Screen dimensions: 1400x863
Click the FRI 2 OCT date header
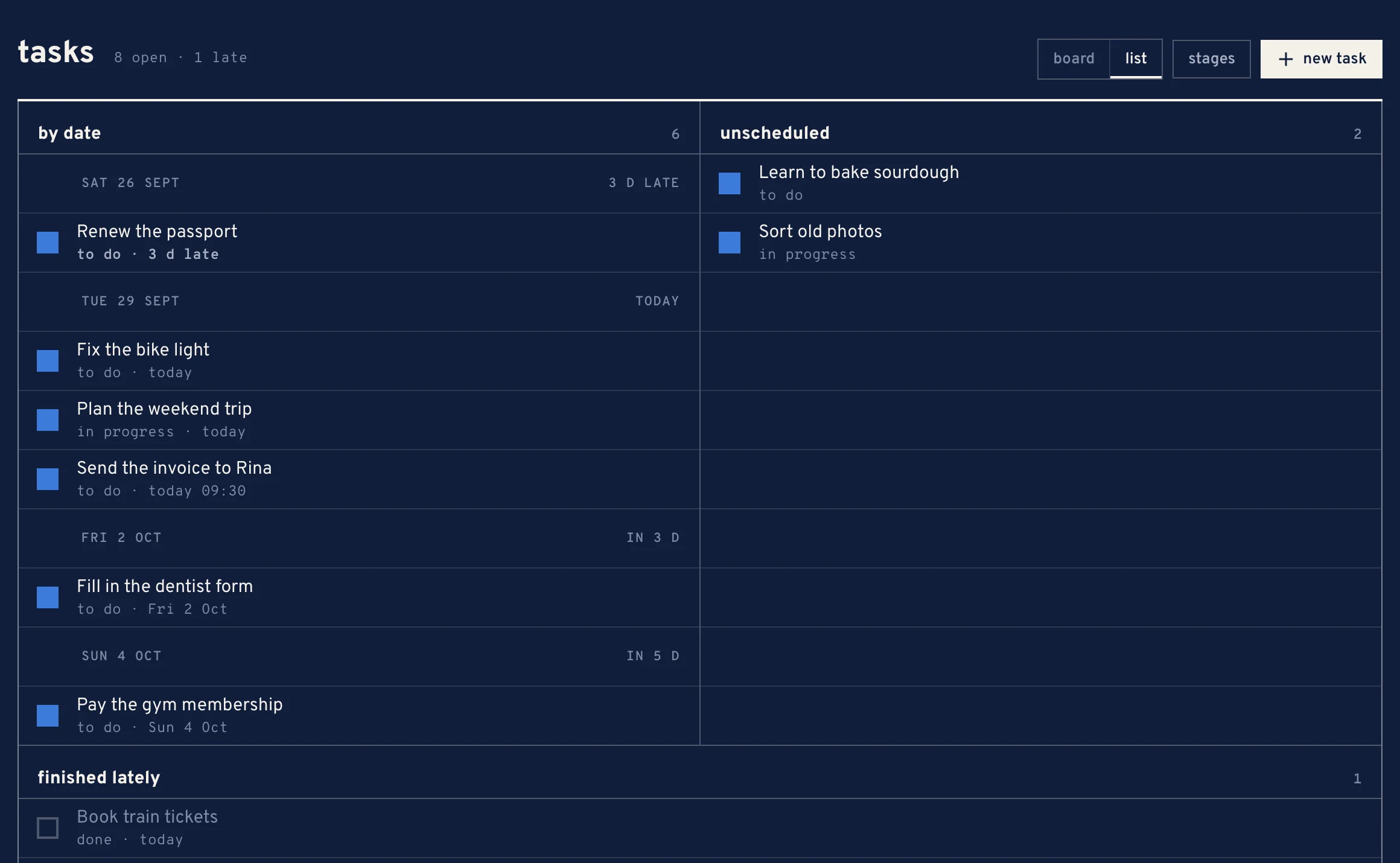121,538
